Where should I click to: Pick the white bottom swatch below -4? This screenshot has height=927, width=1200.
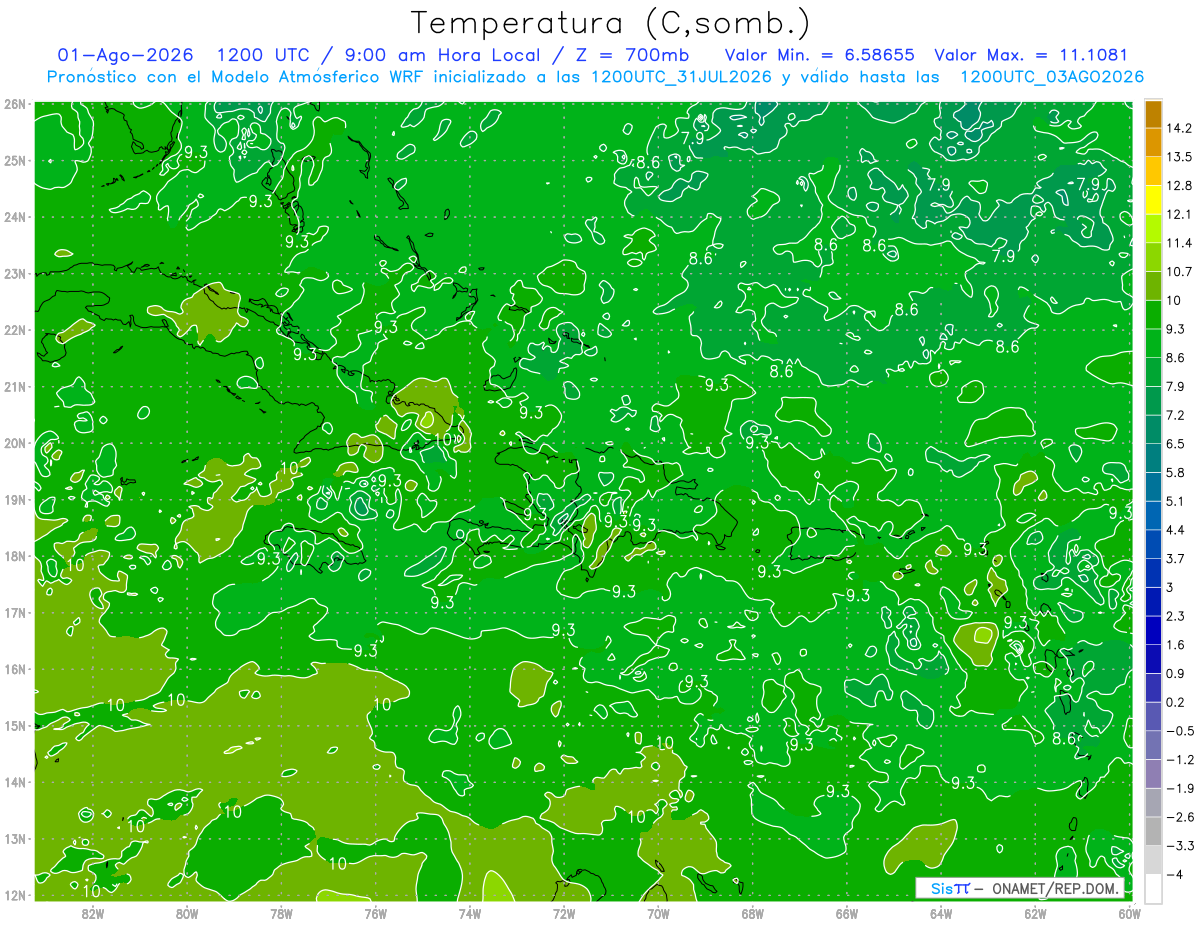click(1153, 888)
